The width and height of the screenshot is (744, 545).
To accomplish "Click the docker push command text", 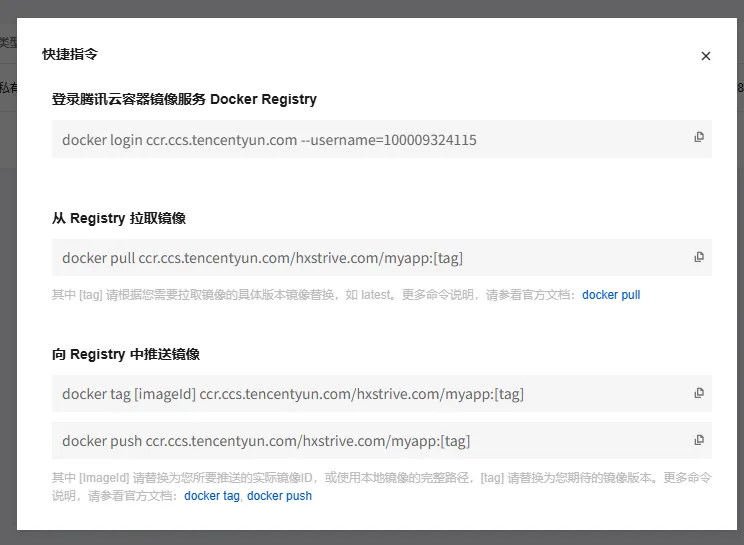I will click(266, 441).
